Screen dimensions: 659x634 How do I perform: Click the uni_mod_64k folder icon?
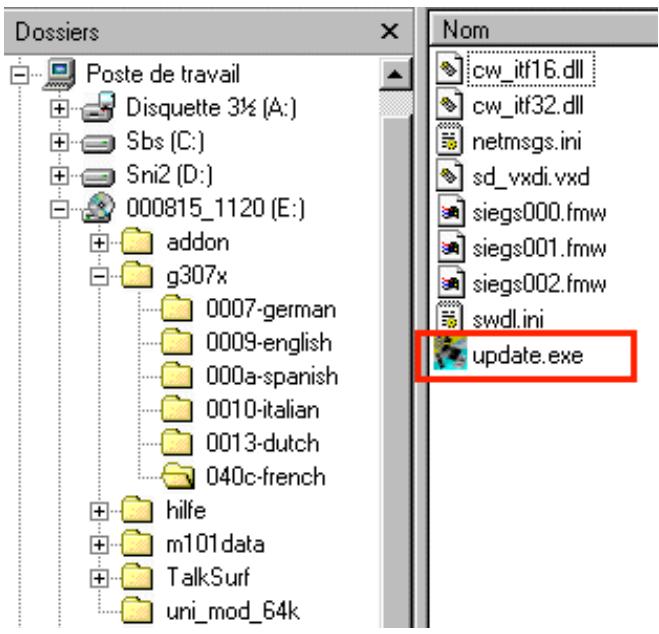tap(137, 610)
